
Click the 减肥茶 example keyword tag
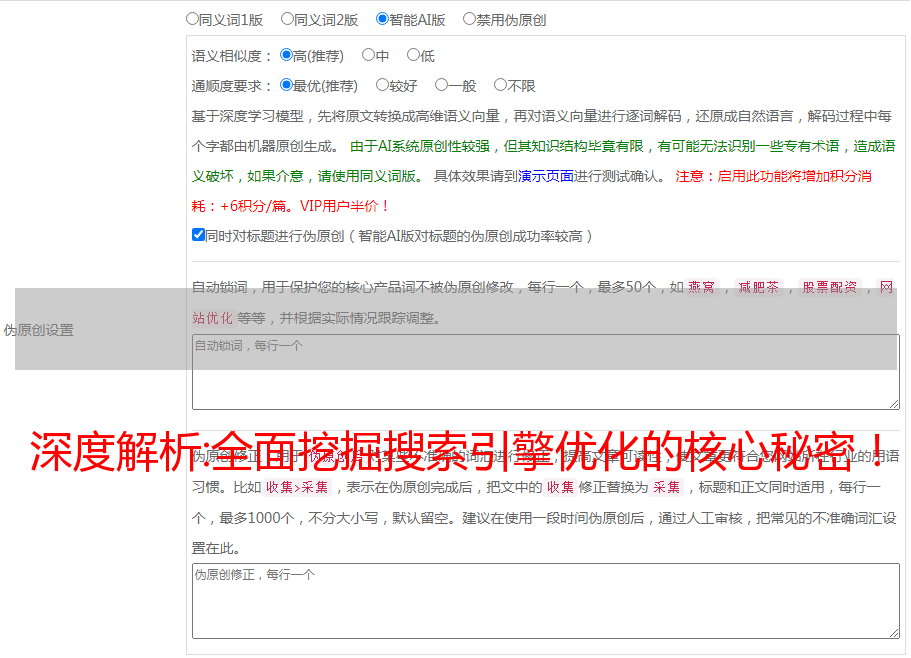(758, 287)
